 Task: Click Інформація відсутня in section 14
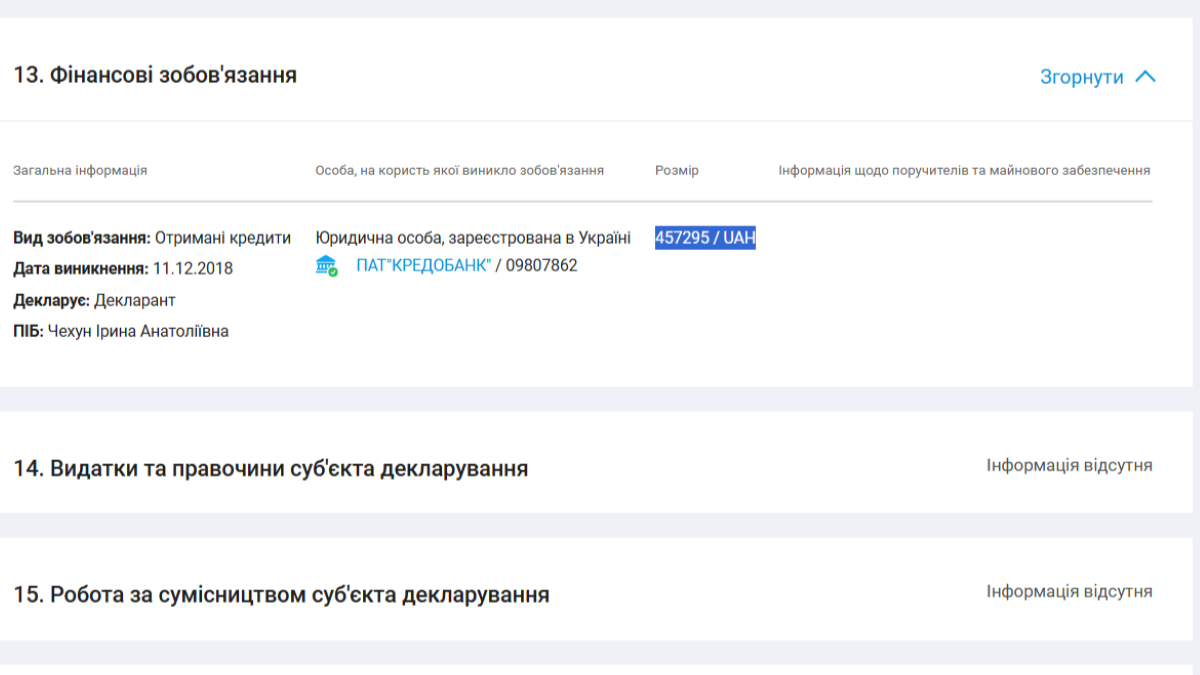(x=1069, y=465)
